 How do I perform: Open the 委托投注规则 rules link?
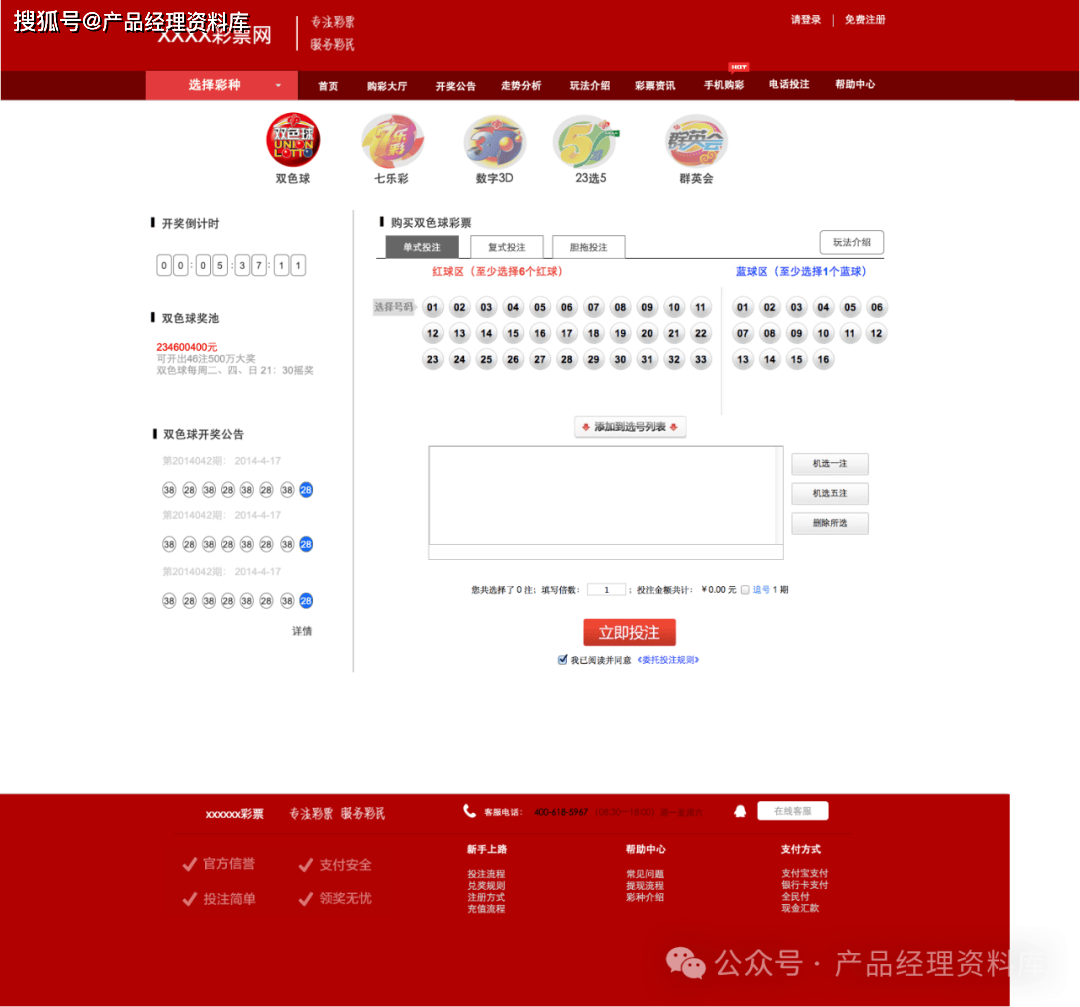(x=666, y=659)
